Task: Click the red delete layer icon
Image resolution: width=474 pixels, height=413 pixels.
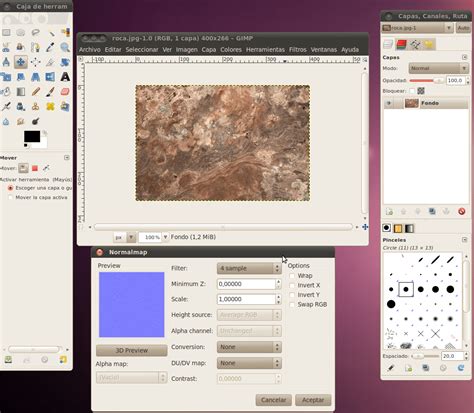Action: [461, 211]
